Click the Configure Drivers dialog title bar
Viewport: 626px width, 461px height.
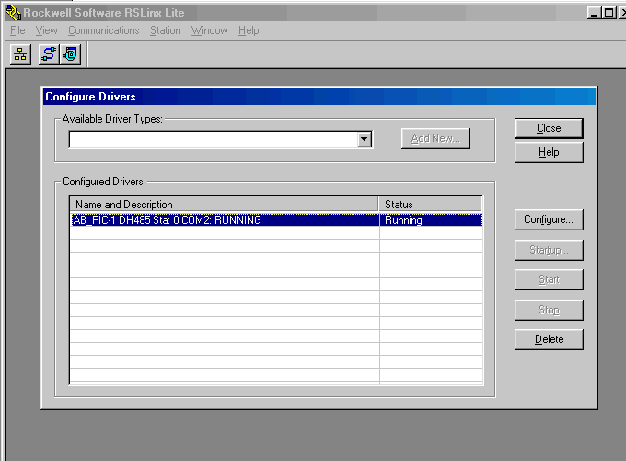(319, 96)
